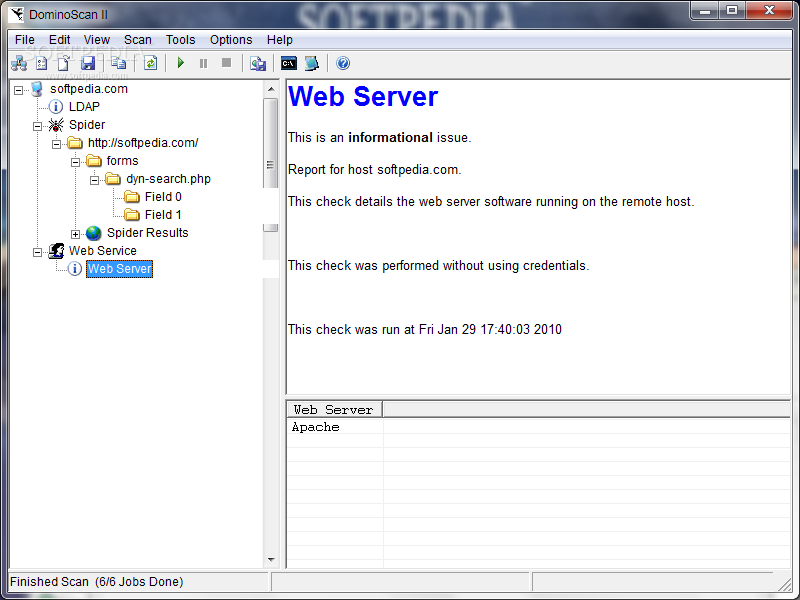
Task: Close the DominoScan II window
Action: (x=770, y=11)
